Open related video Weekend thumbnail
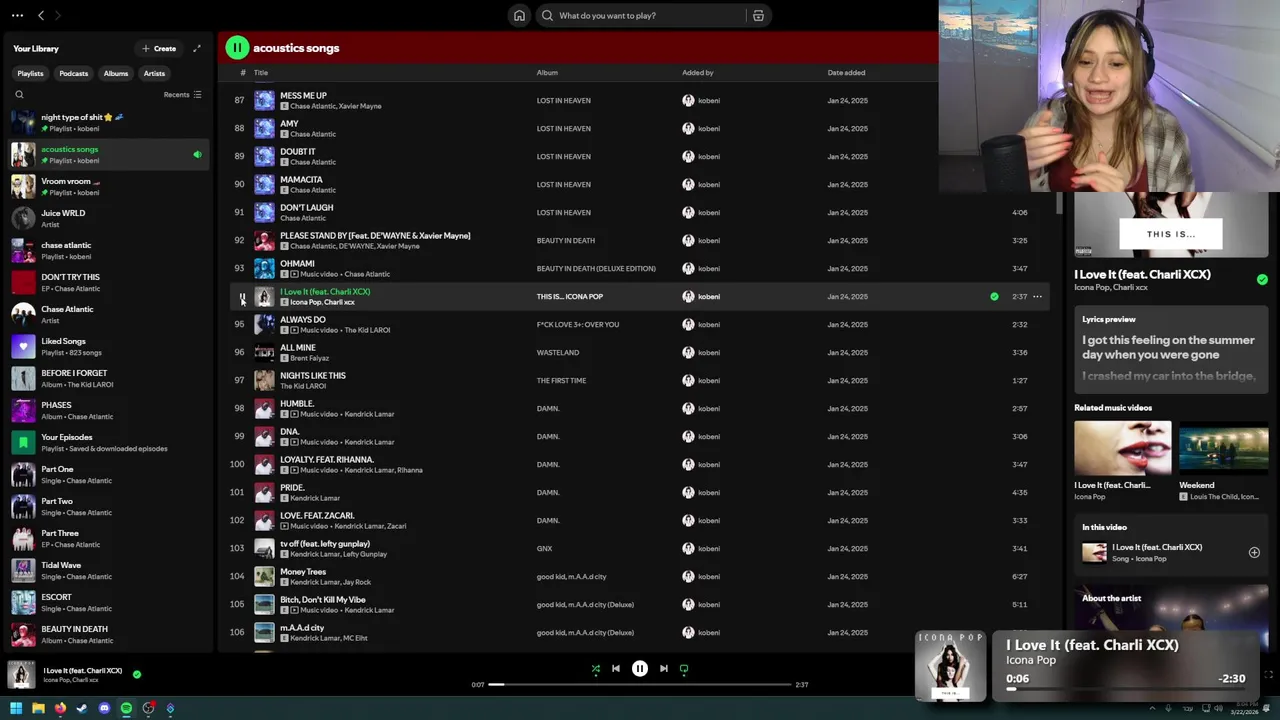Viewport: 1280px width, 720px height. (x=1224, y=448)
